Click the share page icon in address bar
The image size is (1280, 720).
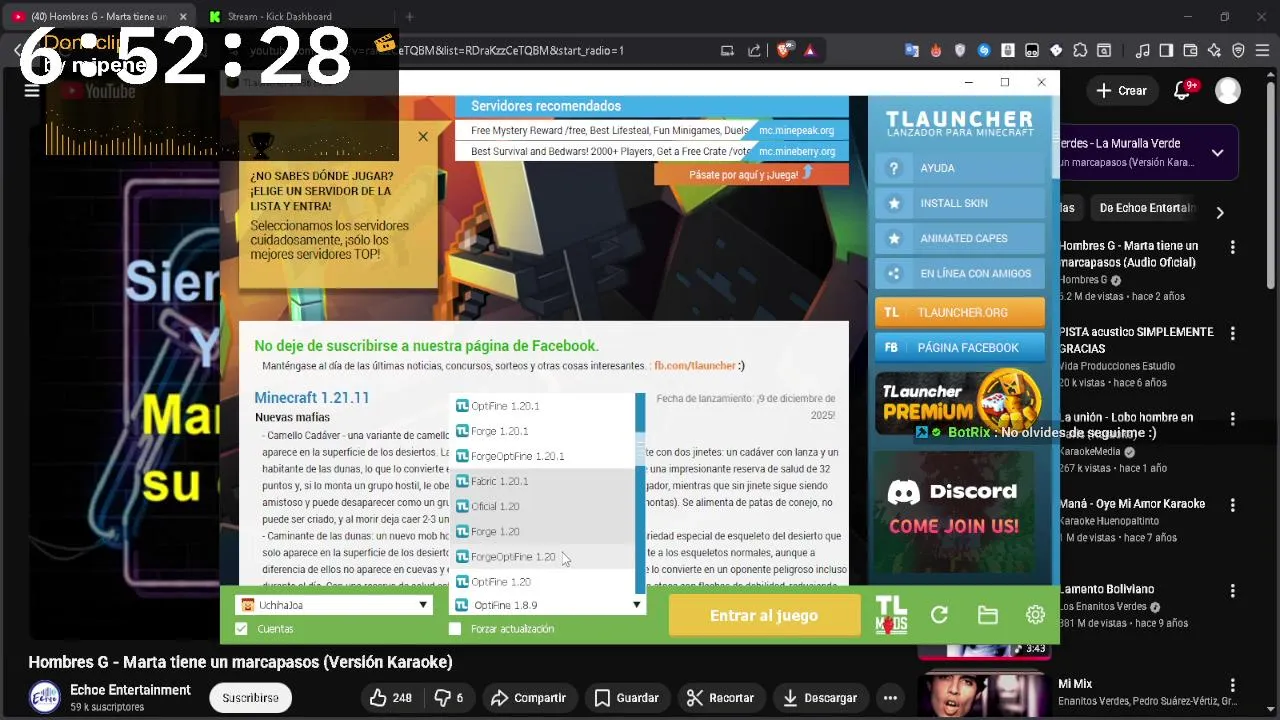[755, 50]
